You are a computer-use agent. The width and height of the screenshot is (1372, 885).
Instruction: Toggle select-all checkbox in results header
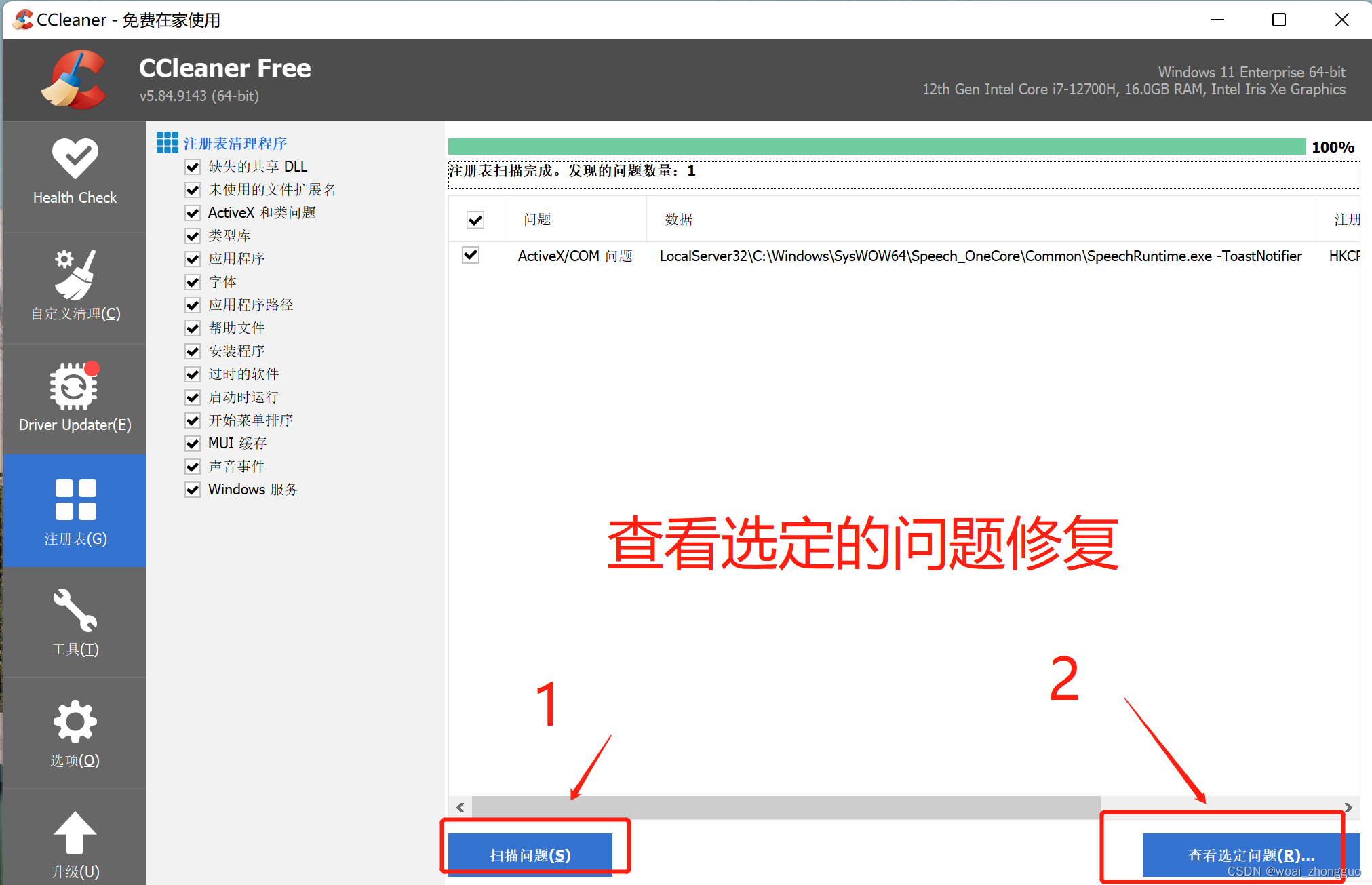[x=475, y=220]
